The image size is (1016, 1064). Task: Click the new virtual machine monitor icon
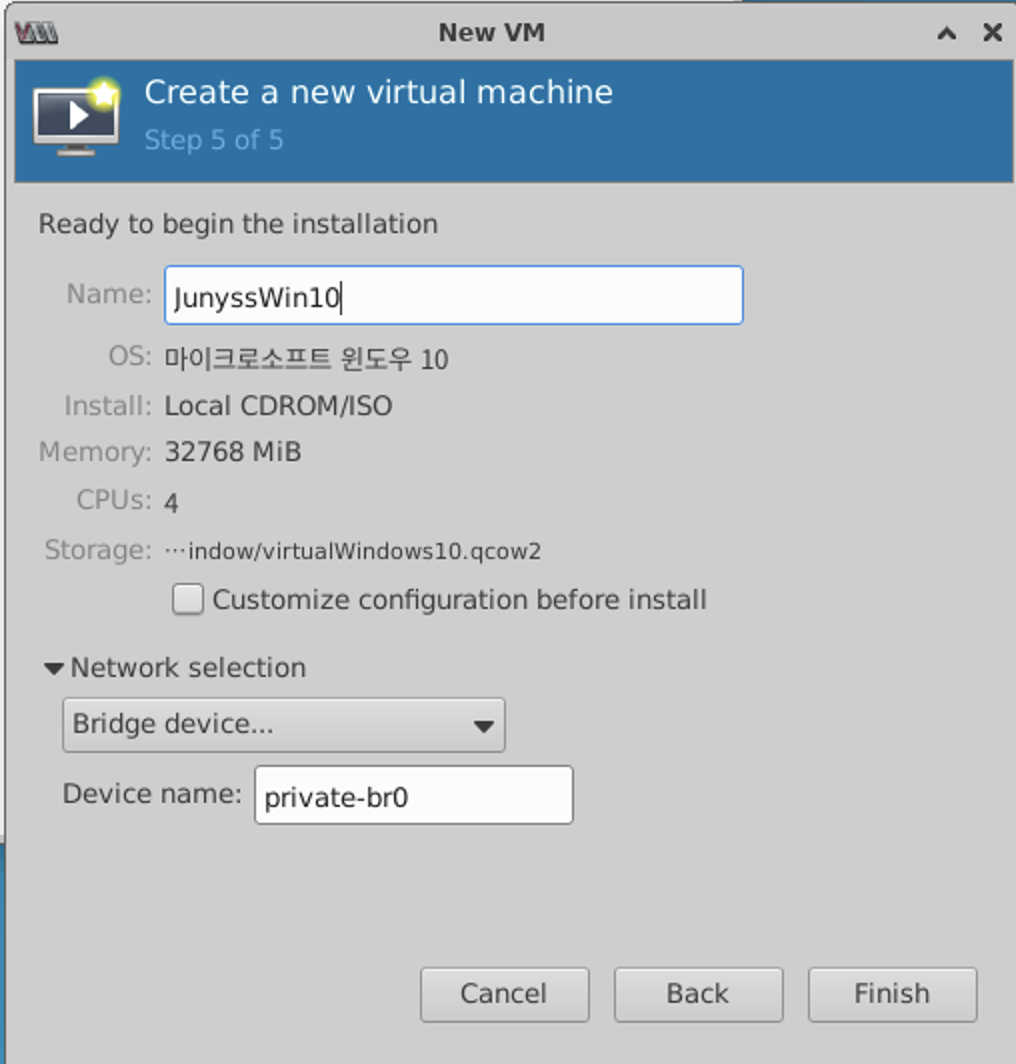click(x=77, y=116)
